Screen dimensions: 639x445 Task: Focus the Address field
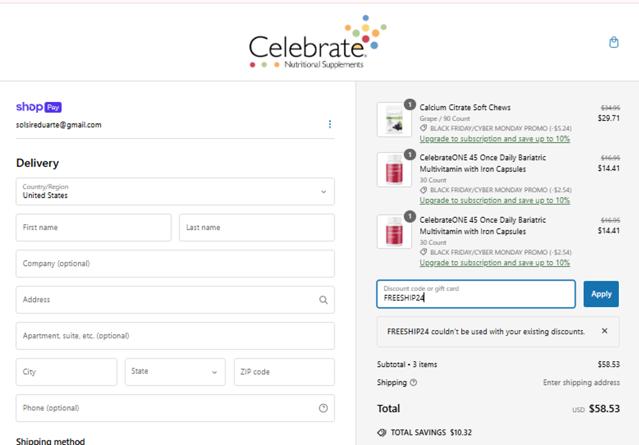point(175,300)
